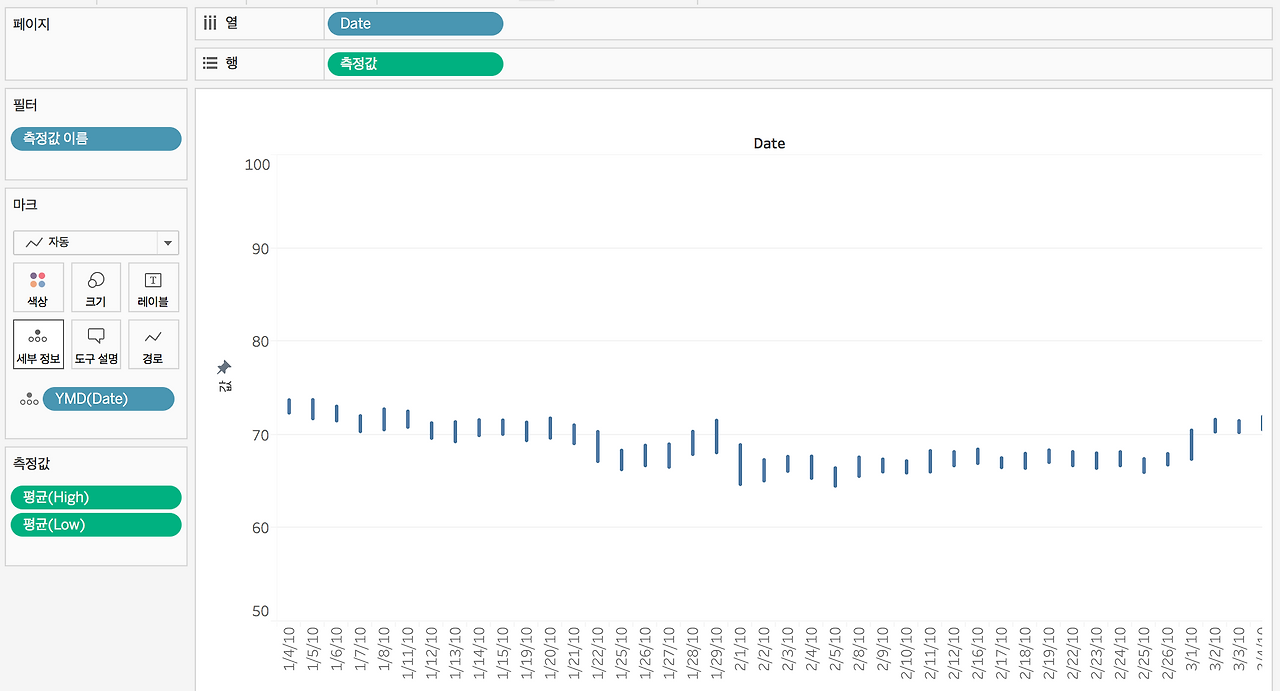The height and width of the screenshot is (691, 1280).
Task: Select the 평균(High) measure pill
Action: [96, 497]
